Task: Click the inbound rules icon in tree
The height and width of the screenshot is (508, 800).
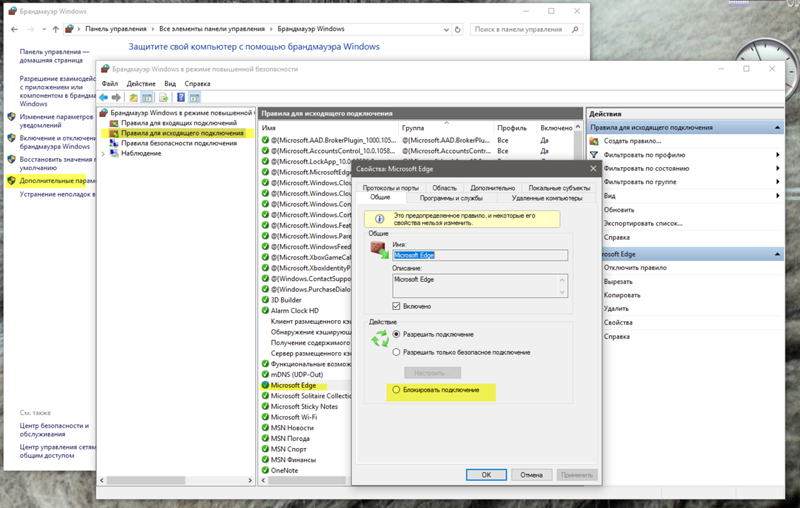Action: pos(114,123)
